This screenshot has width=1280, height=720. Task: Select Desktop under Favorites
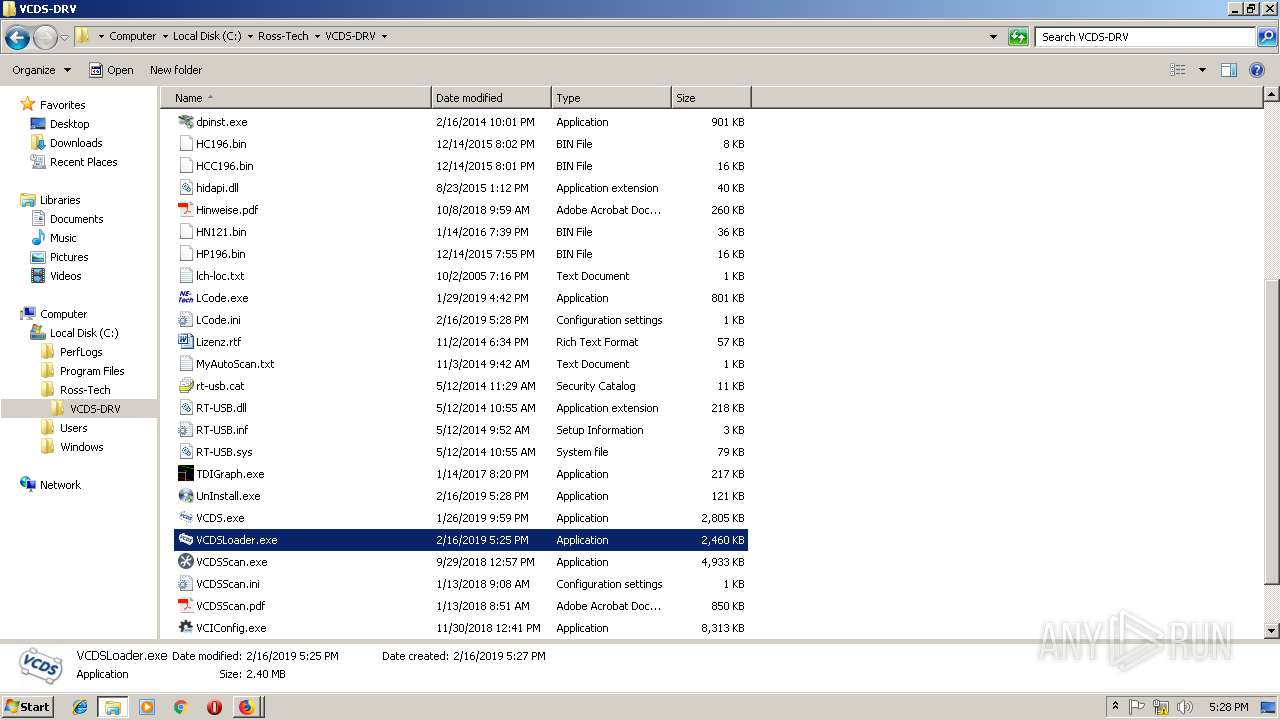pyautogui.click(x=69, y=124)
